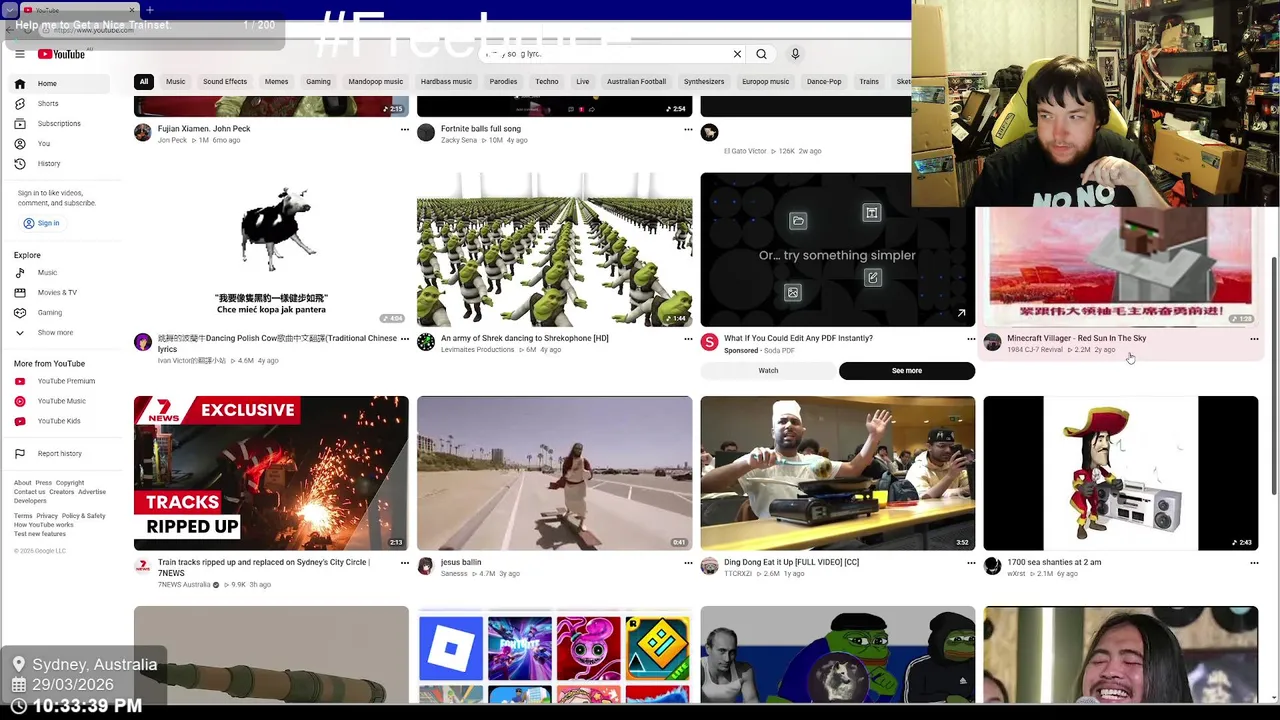Select the Hardbass music filter chip

[x=446, y=82]
